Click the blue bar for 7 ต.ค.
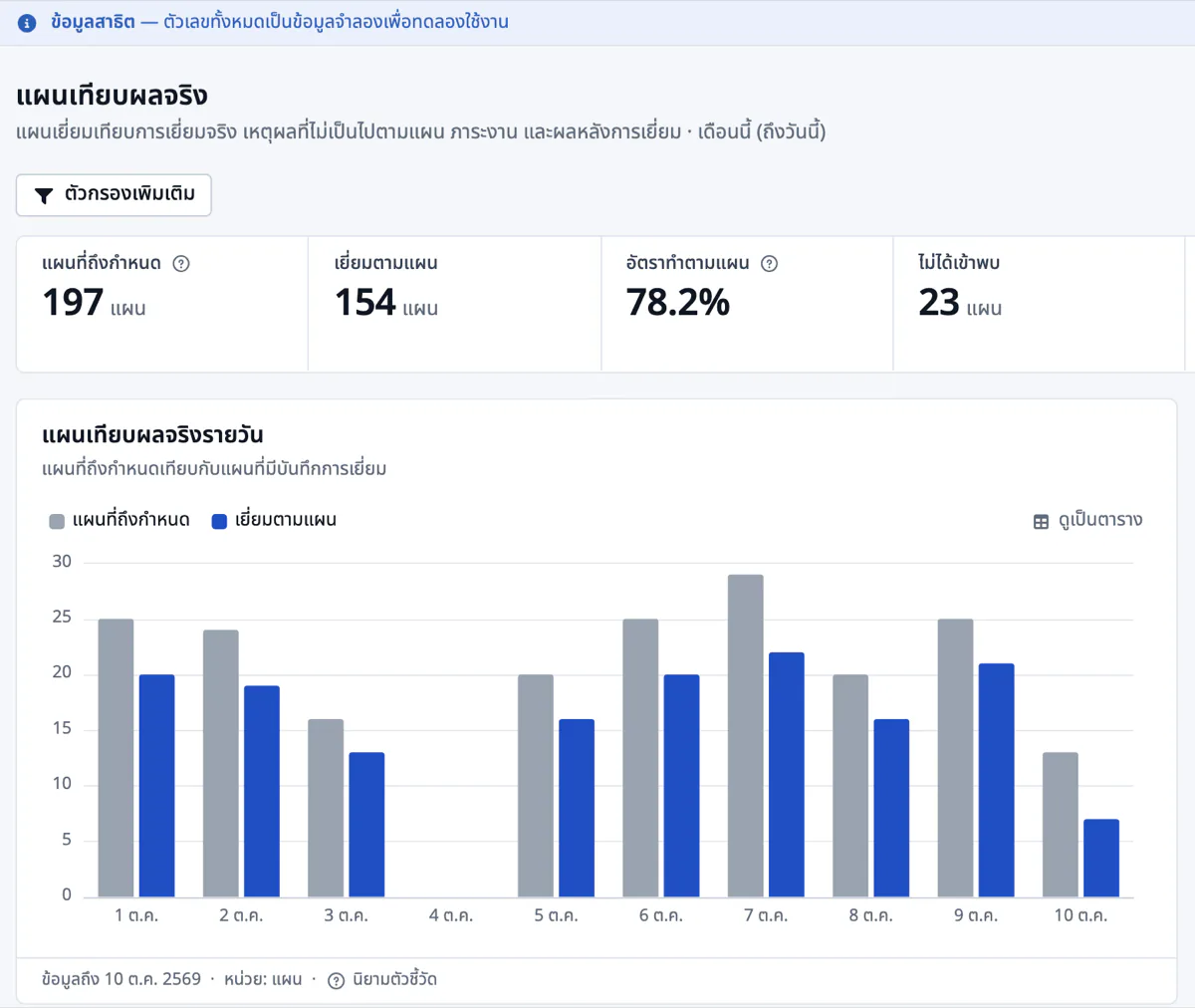 [x=787, y=775]
